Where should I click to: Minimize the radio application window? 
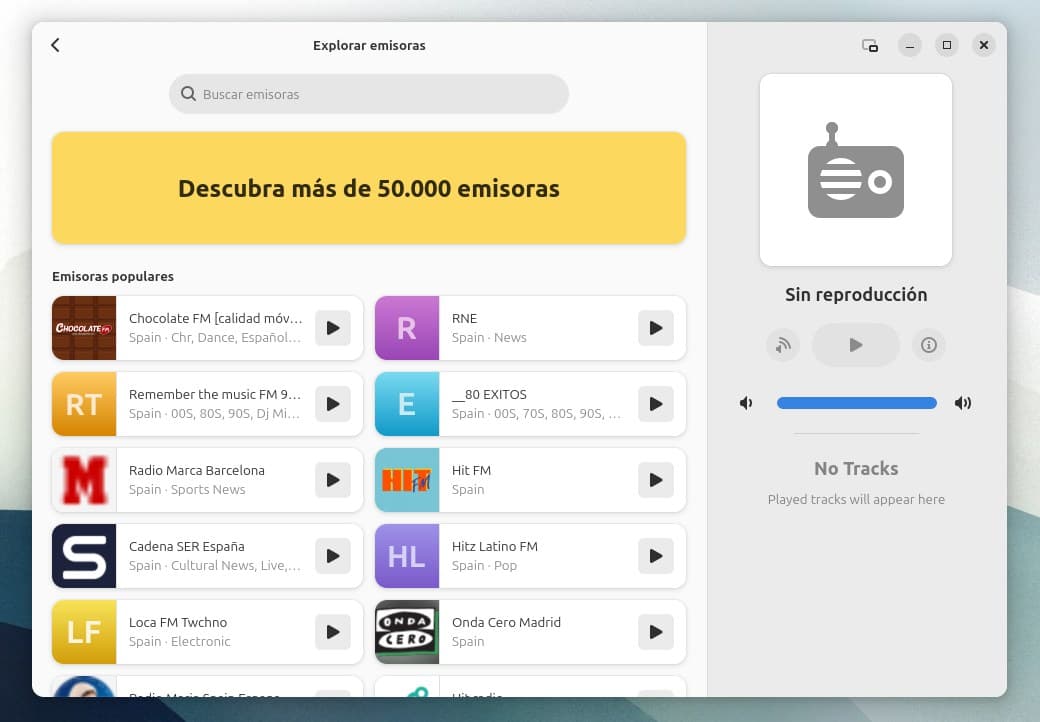point(910,45)
